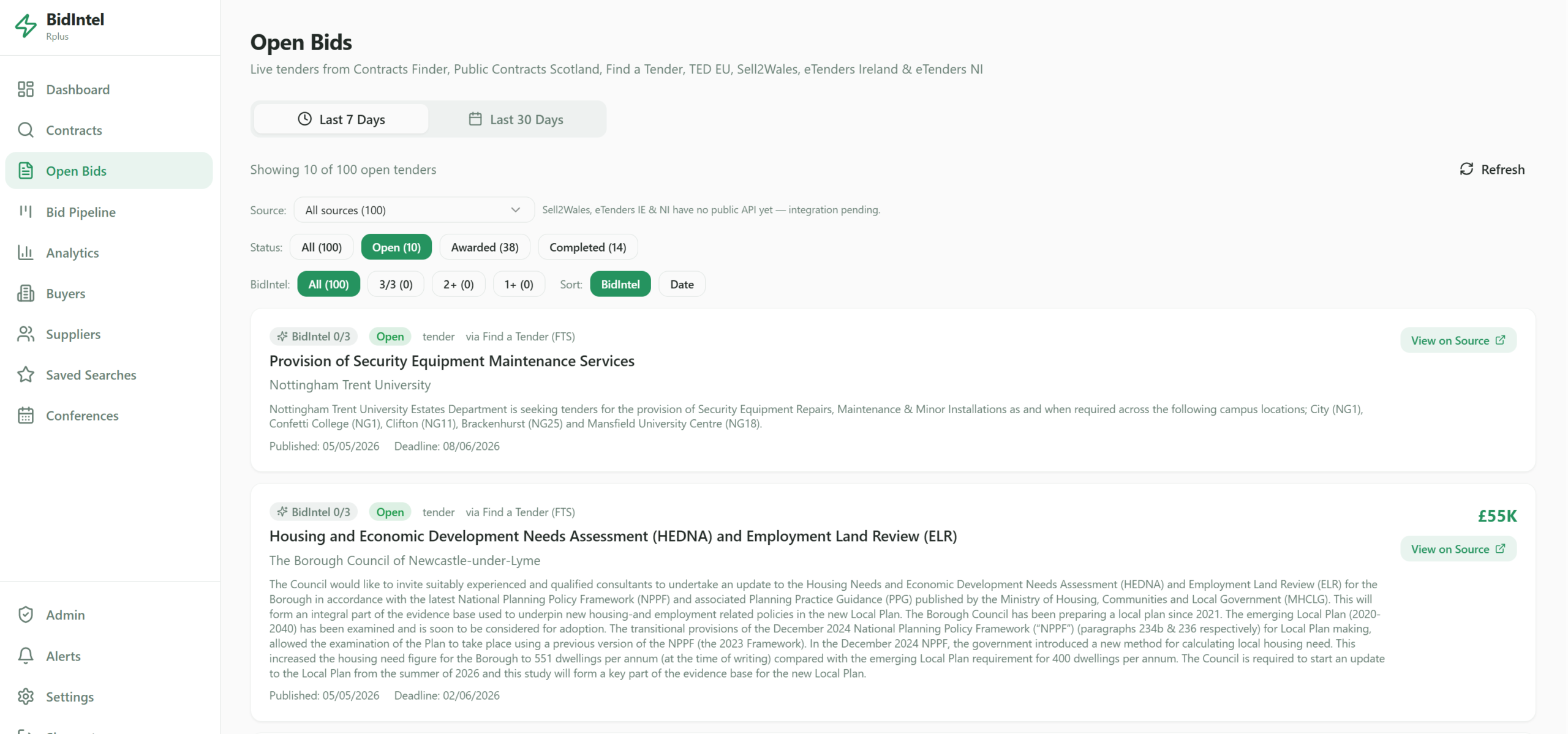Screen dimensions: 1568x734
Task: Filter by Awarded (38) status
Action: click(485, 247)
